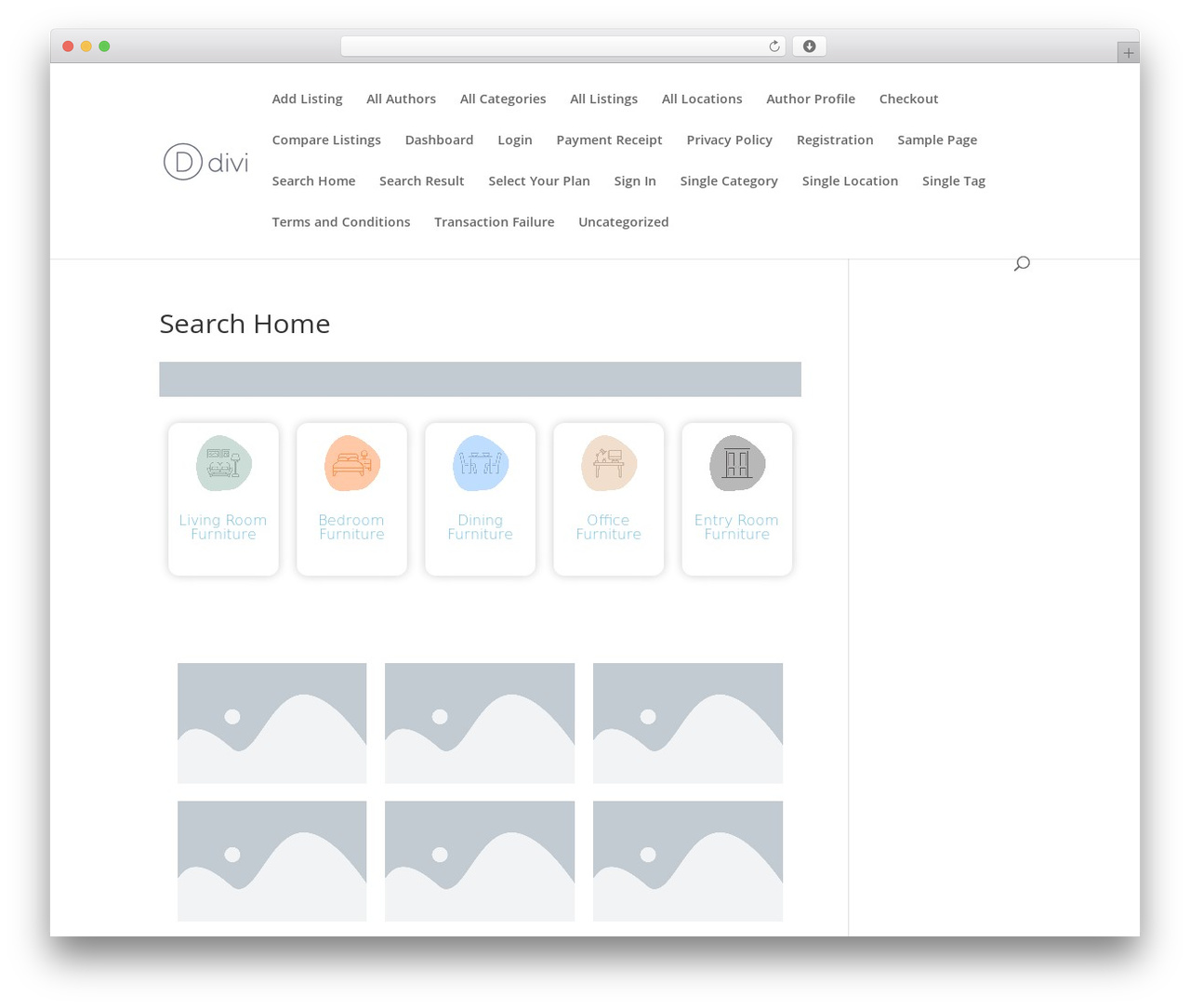1190x1008 pixels.
Task: Choose Select Your Plan in the menu
Action: pos(539,180)
